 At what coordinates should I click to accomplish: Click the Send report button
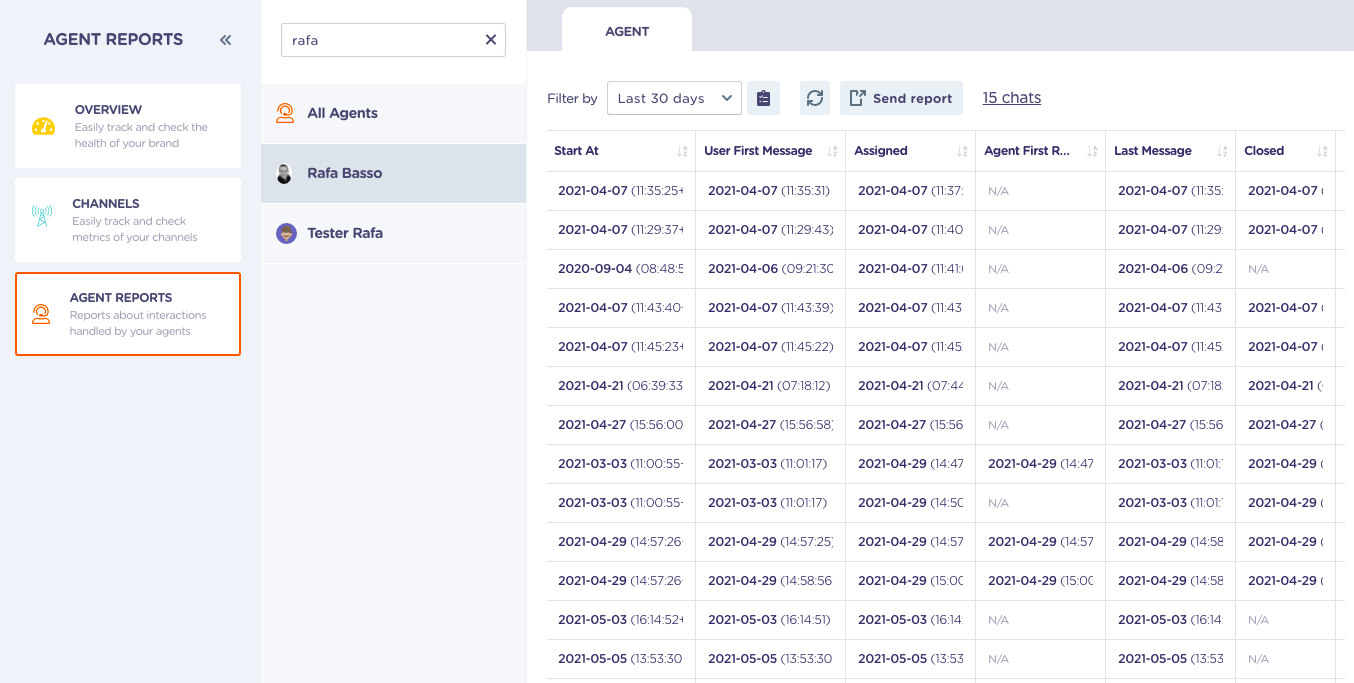[x=901, y=98]
